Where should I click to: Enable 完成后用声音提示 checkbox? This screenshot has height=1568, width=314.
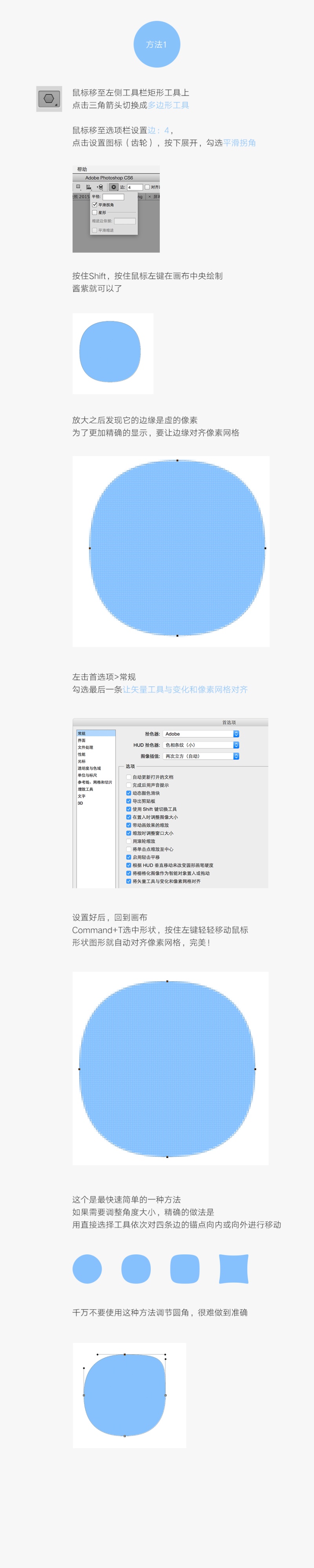[x=129, y=785]
